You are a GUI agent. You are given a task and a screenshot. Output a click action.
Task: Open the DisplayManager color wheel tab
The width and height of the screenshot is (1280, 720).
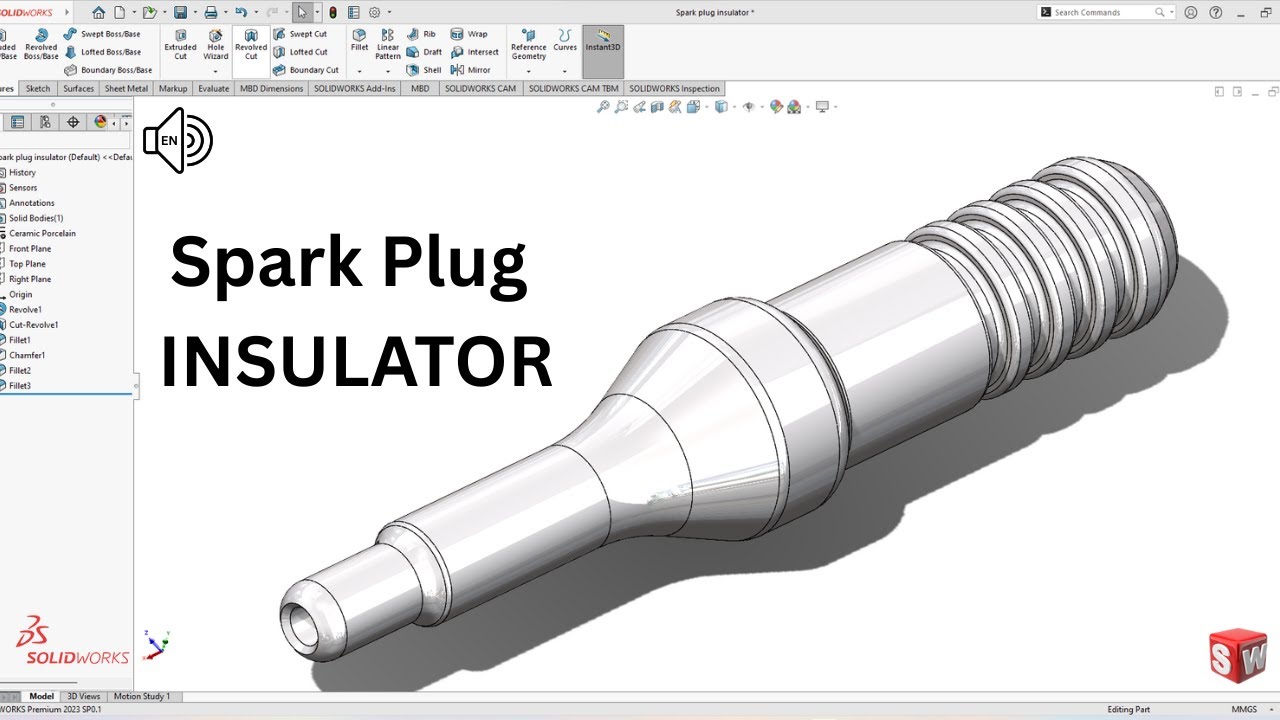click(x=100, y=122)
